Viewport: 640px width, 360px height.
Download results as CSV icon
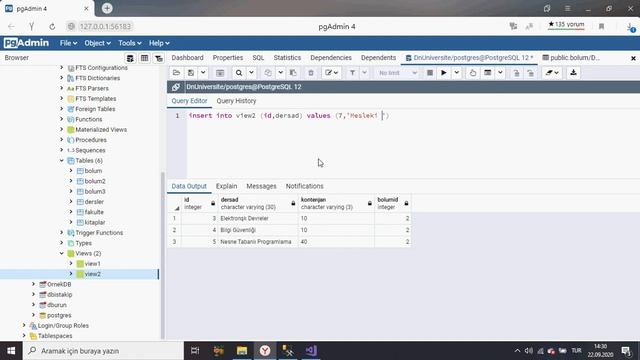573,73
